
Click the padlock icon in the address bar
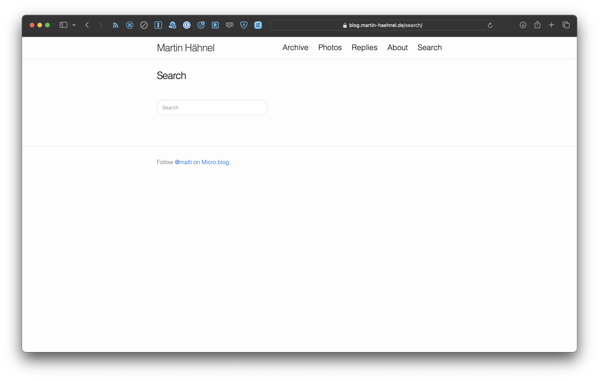(345, 25)
